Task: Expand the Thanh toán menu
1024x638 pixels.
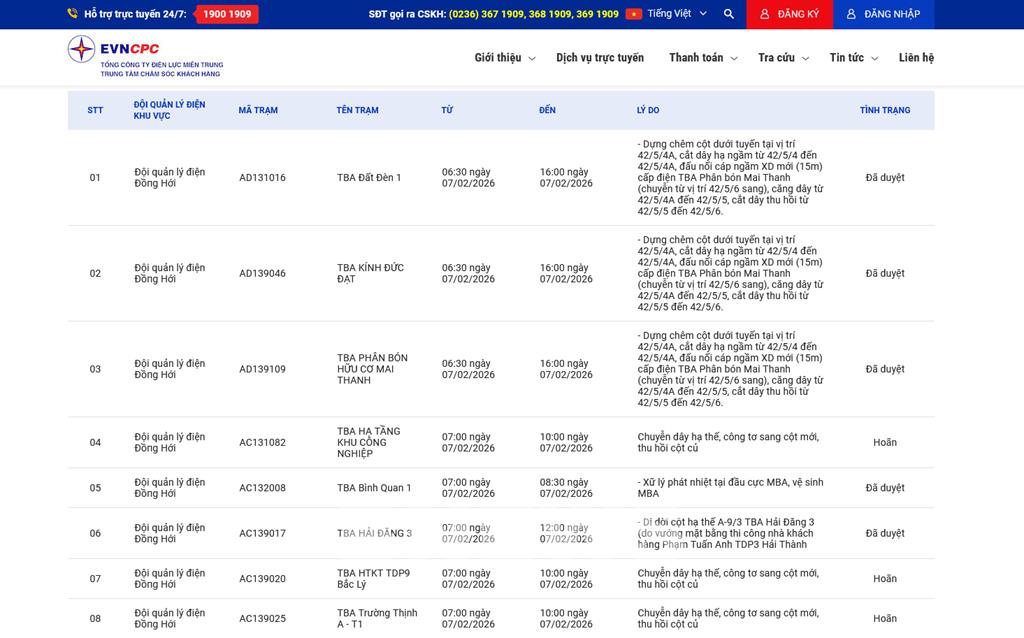Action: click(x=702, y=58)
